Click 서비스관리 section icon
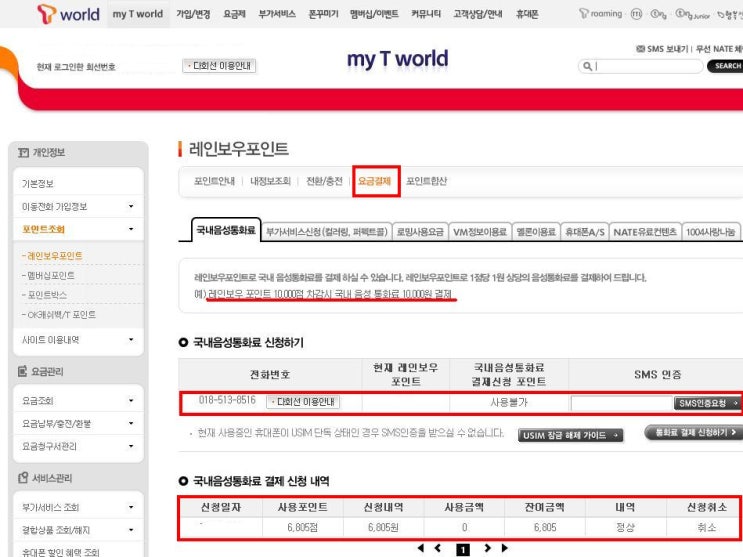This screenshot has height=557, width=743. pos(23,478)
